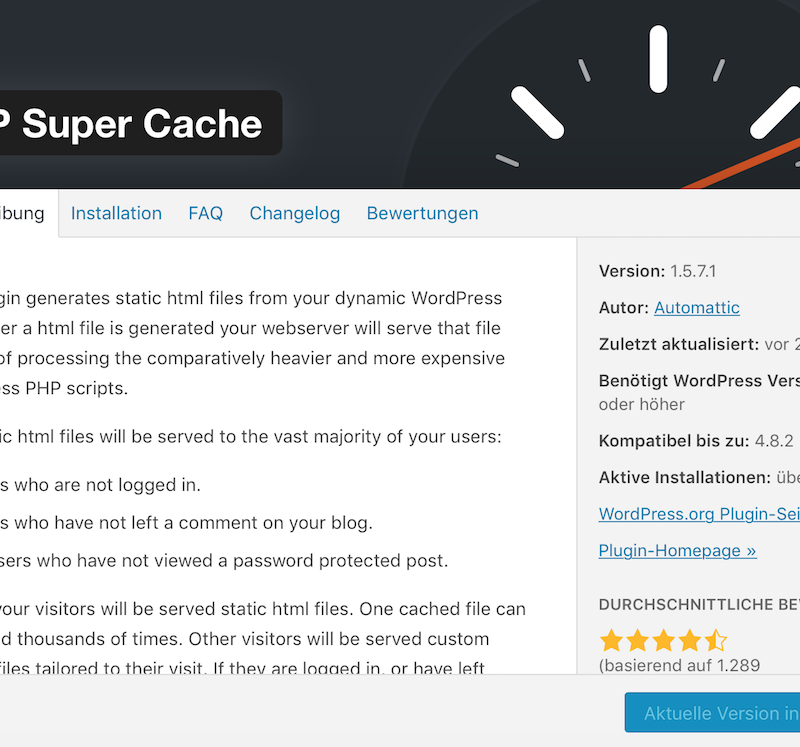View the Changelog tab
800x747 pixels.
[x=294, y=213]
